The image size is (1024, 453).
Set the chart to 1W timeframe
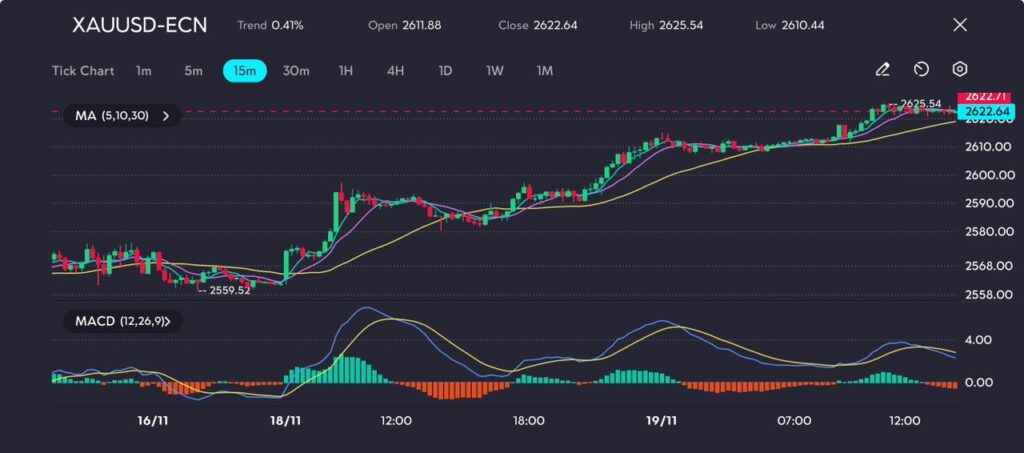[x=495, y=71]
